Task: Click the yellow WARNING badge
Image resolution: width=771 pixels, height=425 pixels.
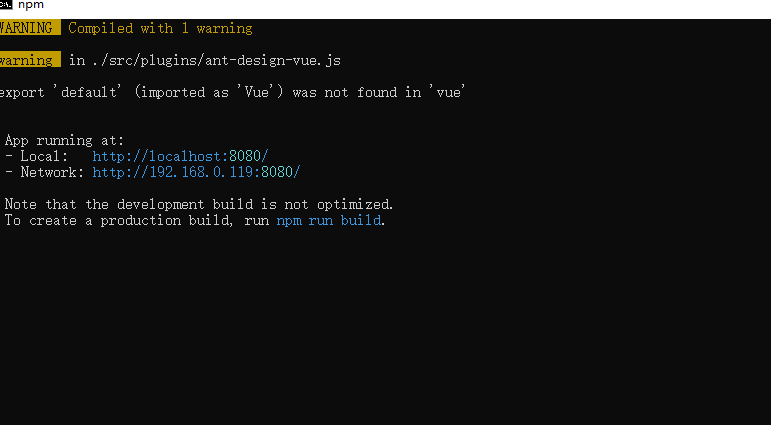Action: [30, 28]
